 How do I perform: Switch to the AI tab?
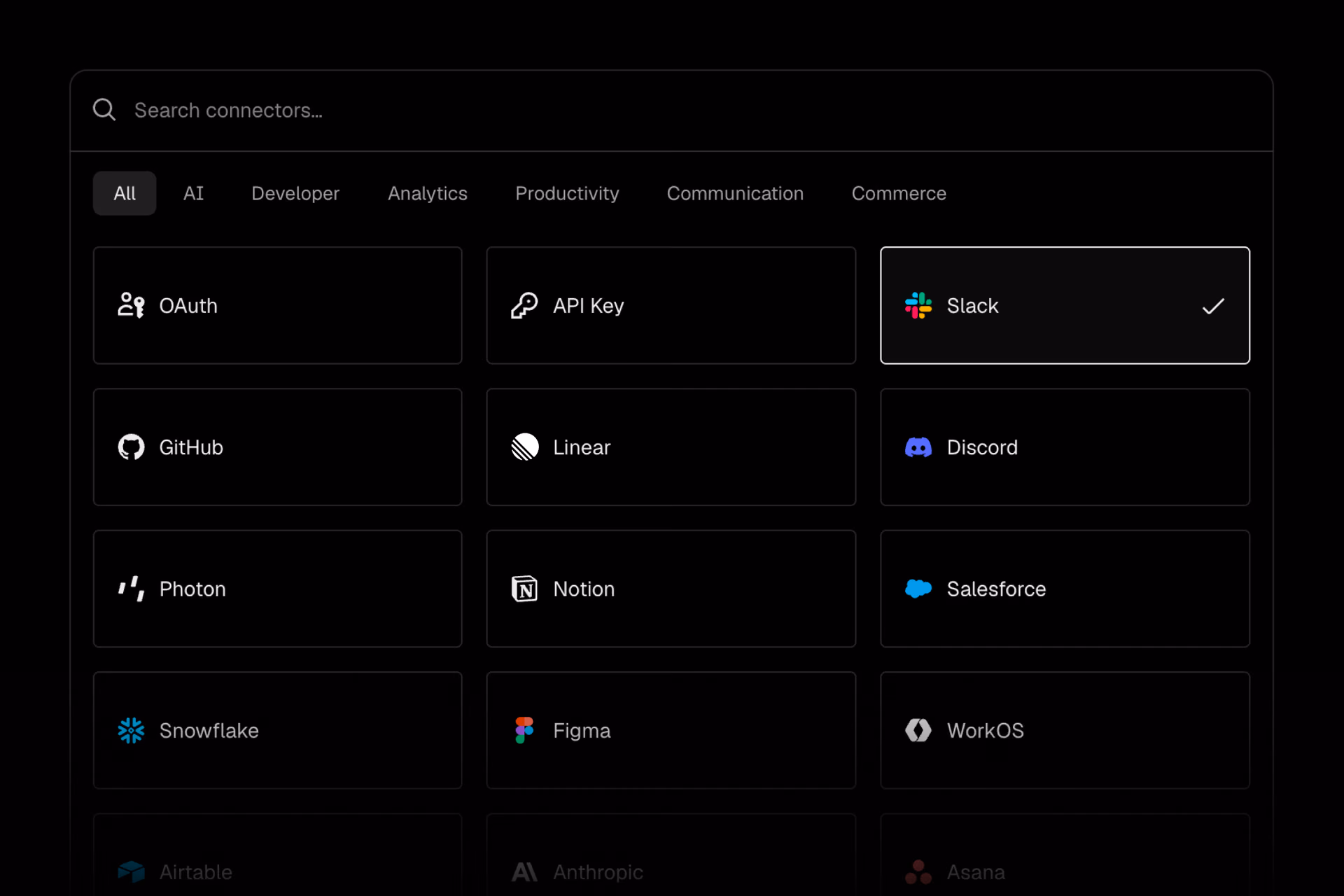[193, 193]
